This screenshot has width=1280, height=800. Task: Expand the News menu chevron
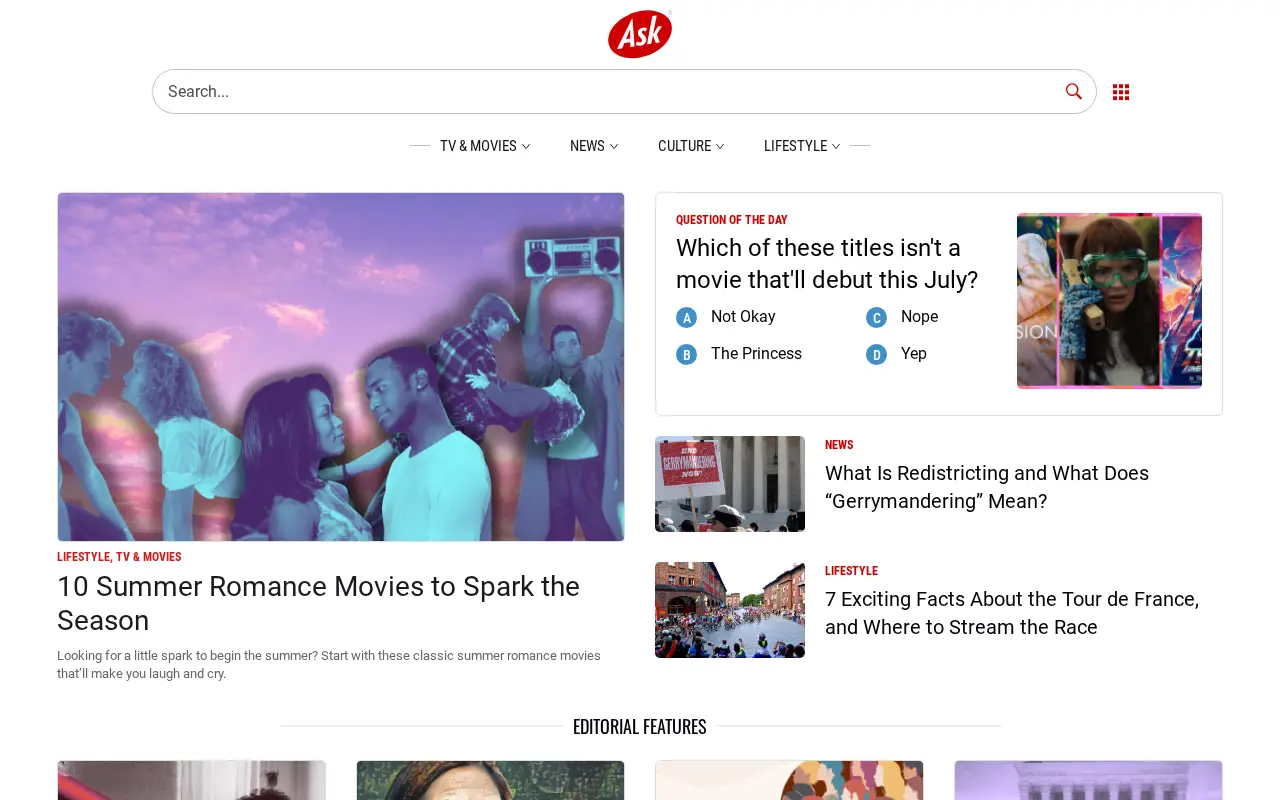click(x=614, y=146)
